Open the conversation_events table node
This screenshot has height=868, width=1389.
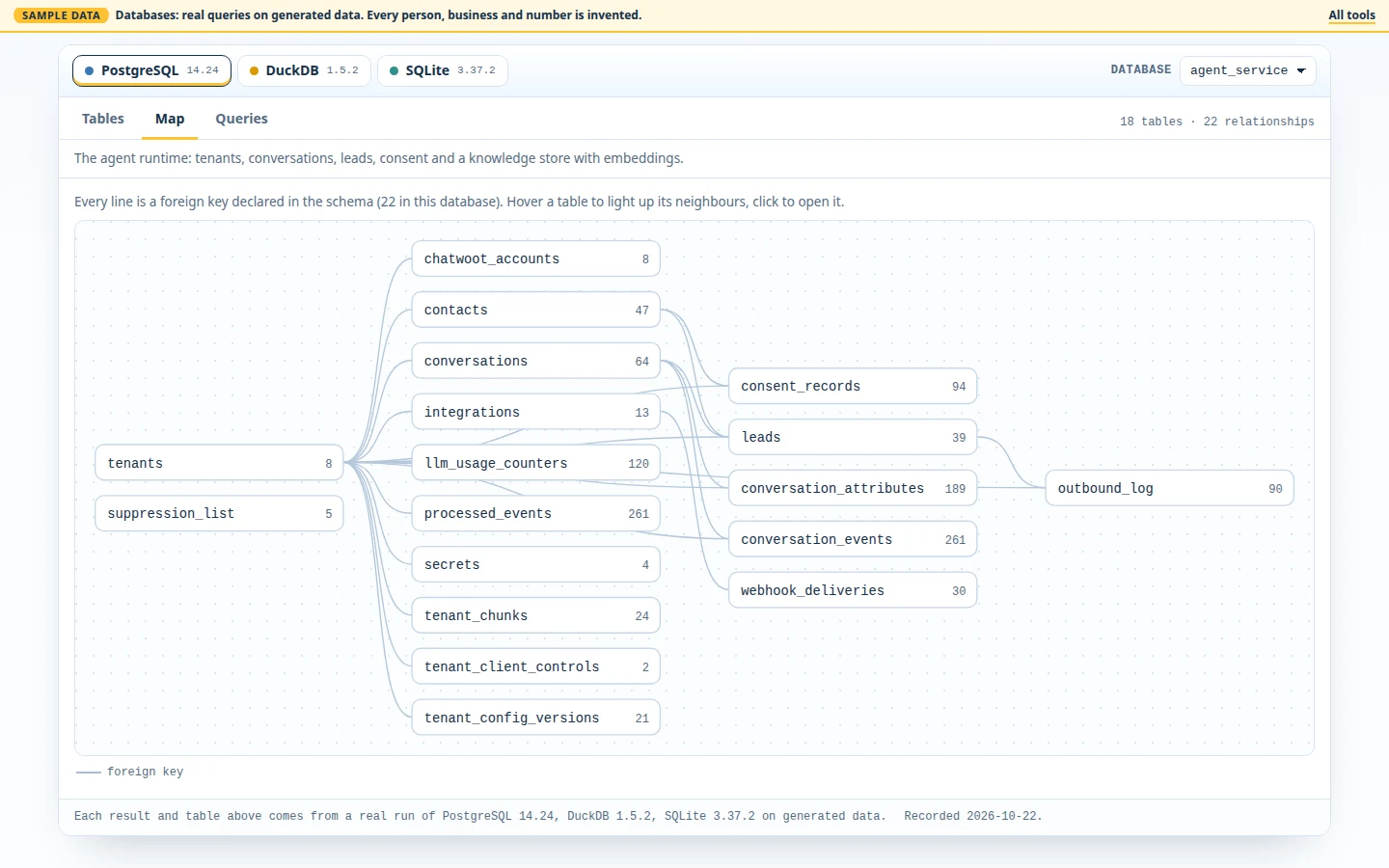point(853,539)
